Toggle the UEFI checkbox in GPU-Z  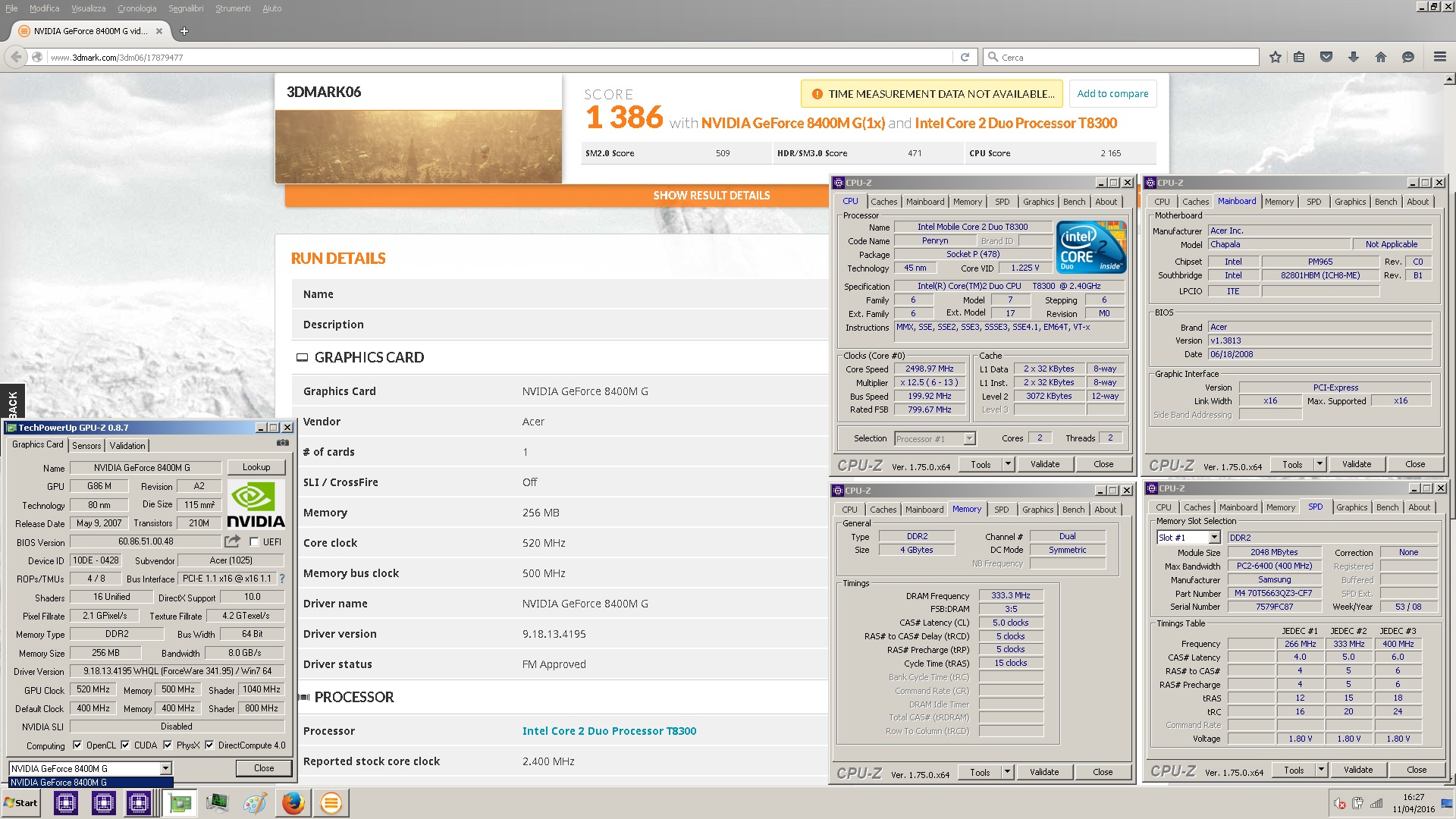pyautogui.click(x=254, y=542)
